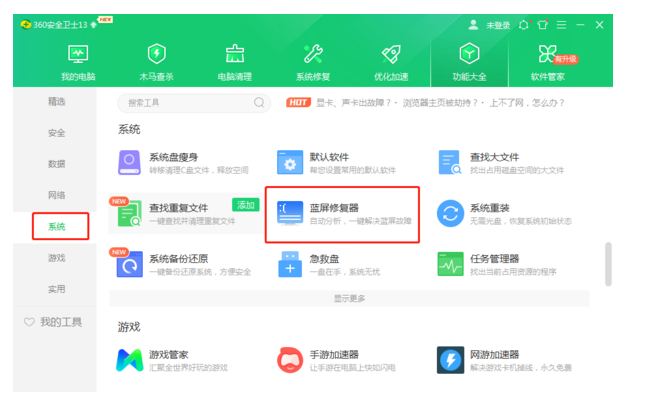Open 系统重装 refresh icon
Screen dimensions: 662x404
450,213
